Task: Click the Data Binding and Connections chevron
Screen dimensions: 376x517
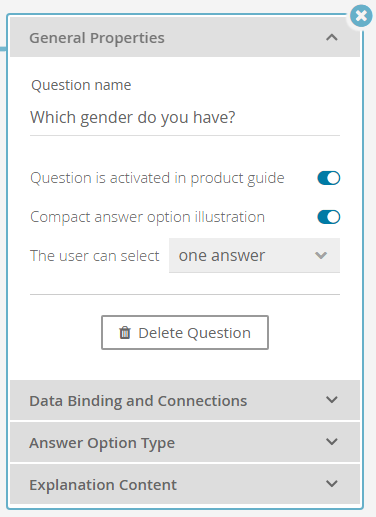Action: 332,400
